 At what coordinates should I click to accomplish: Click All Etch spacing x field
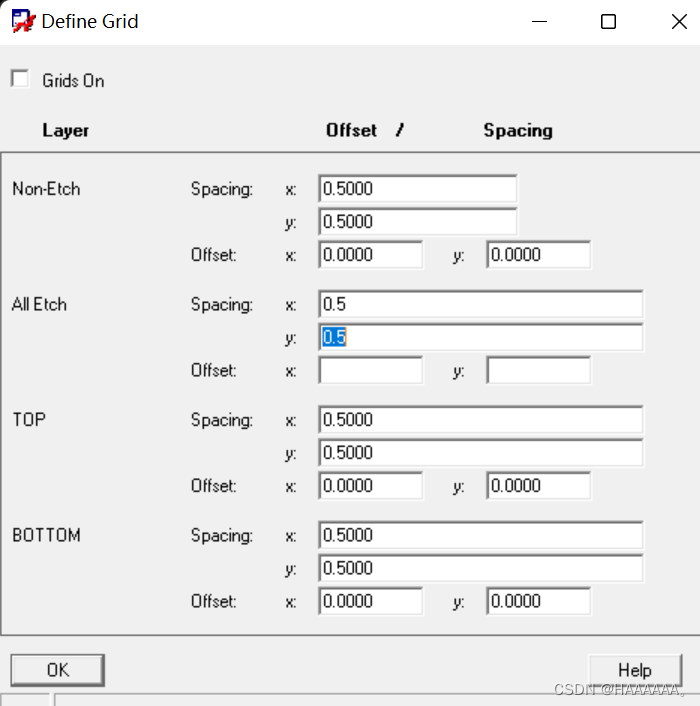point(480,305)
